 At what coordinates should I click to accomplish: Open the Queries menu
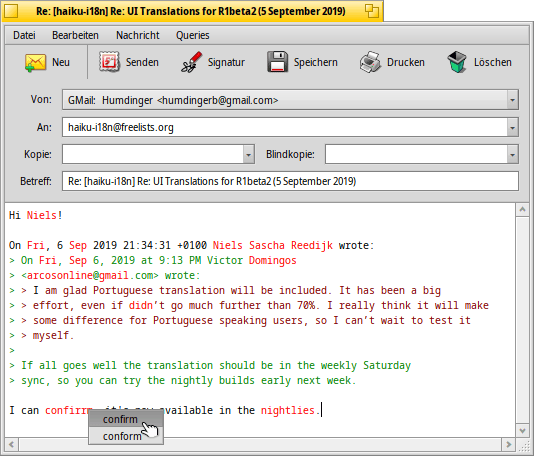point(193,35)
